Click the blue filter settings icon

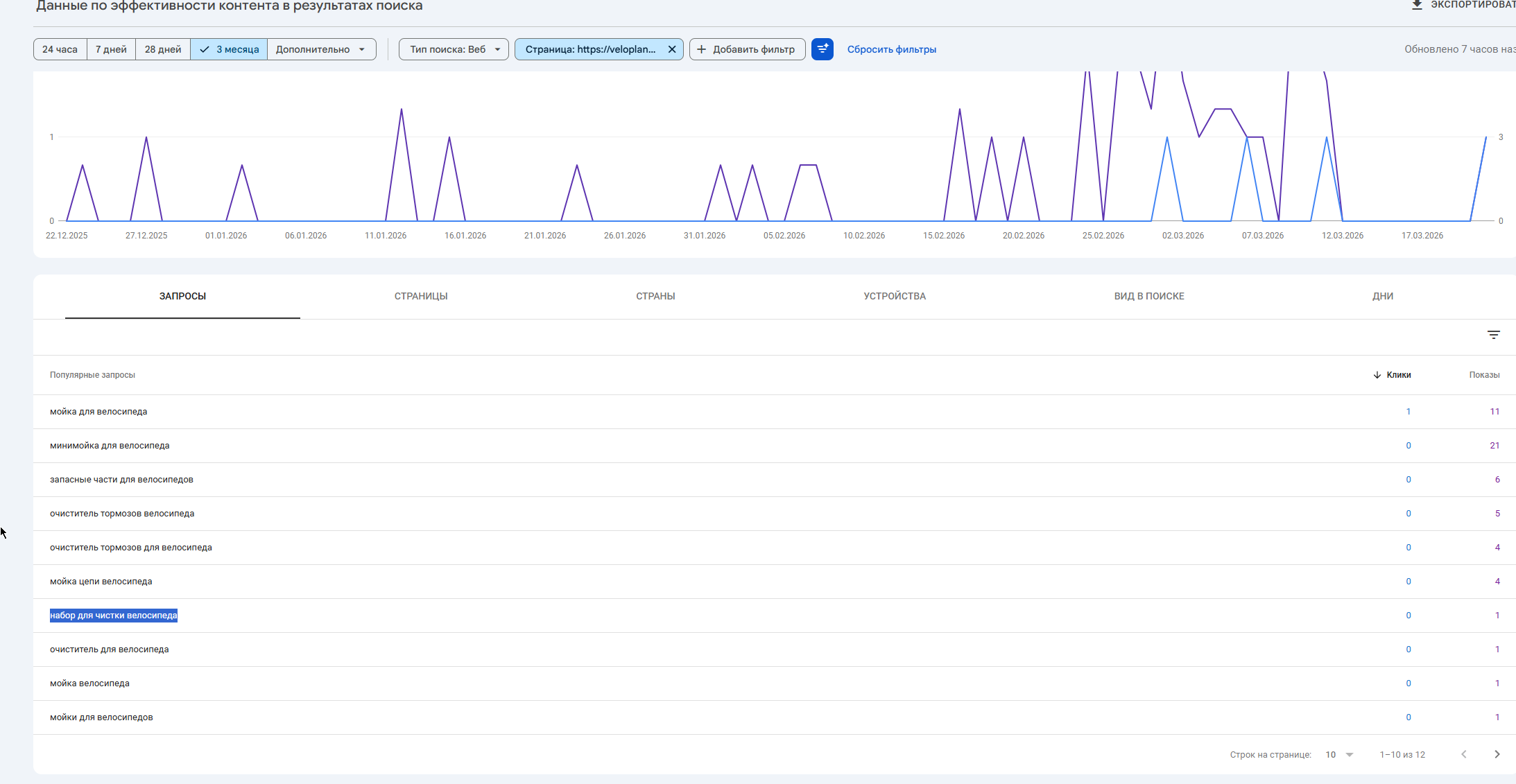[822, 49]
